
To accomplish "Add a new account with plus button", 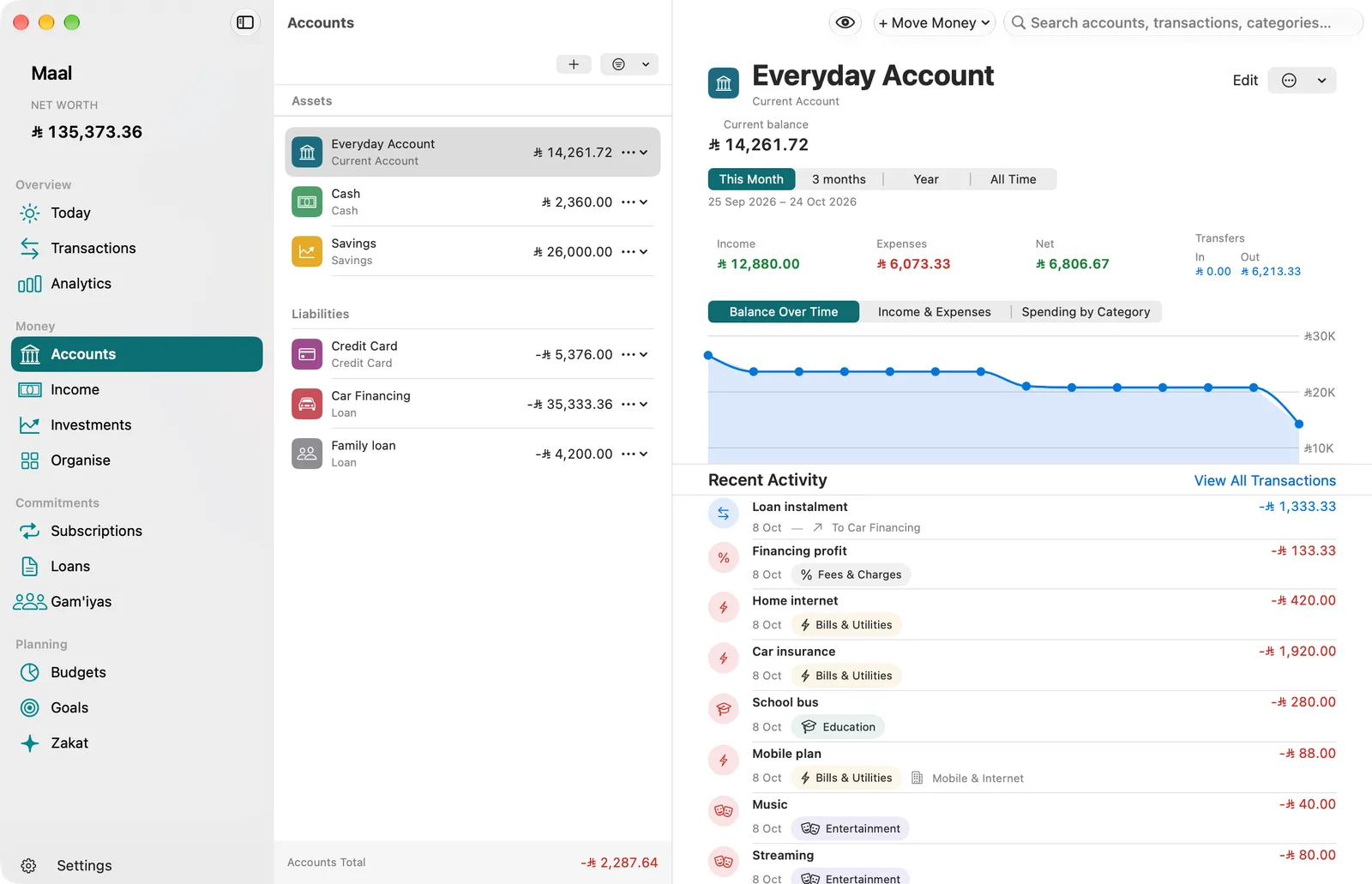I will click(x=574, y=64).
